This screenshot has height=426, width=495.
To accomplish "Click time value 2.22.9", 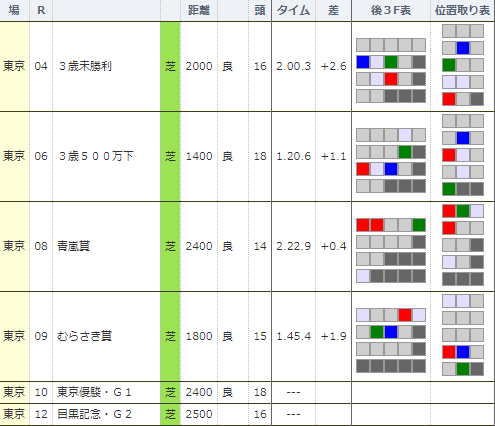I will (293, 246).
